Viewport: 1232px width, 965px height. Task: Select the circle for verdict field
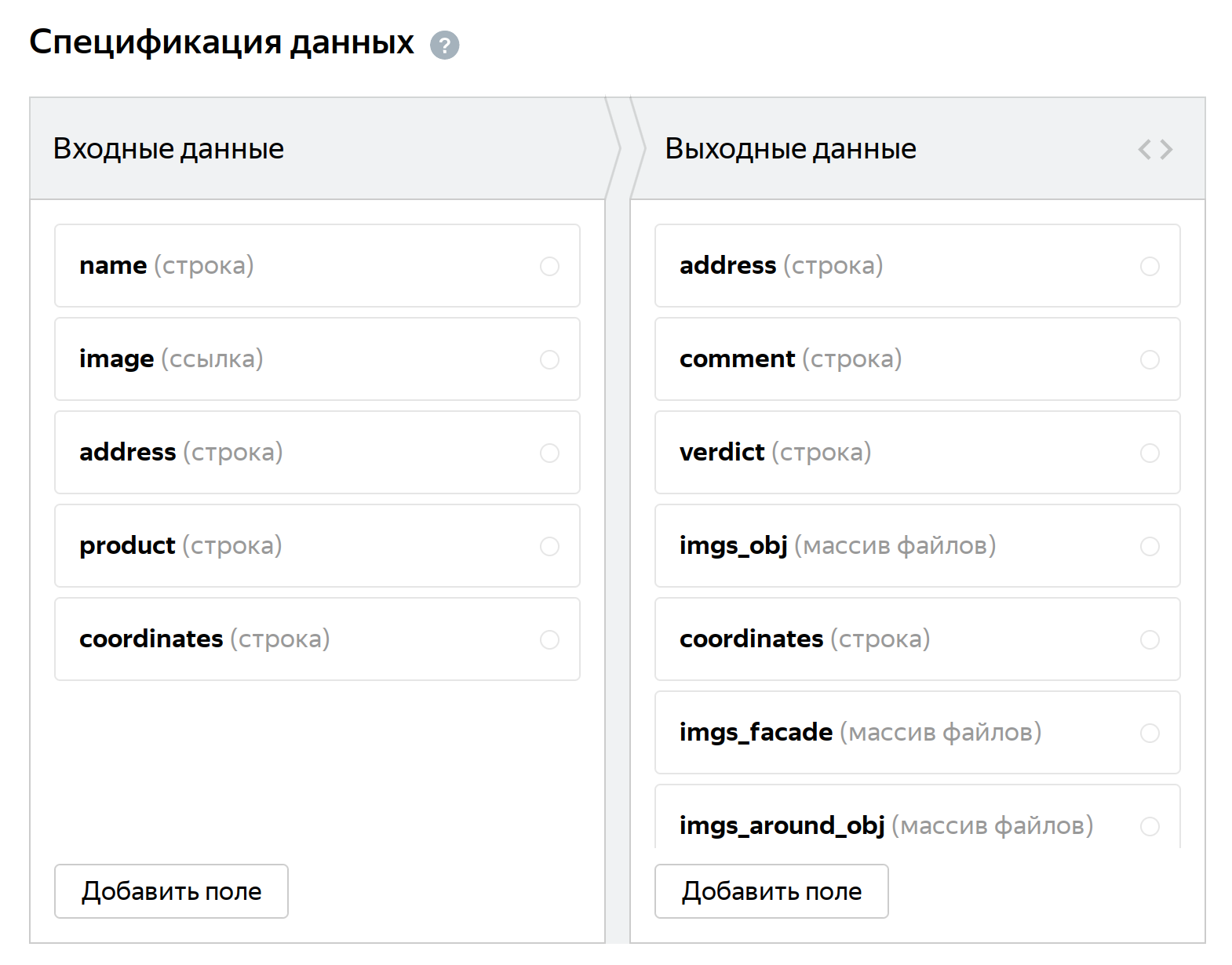click(x=1150, y=453)
